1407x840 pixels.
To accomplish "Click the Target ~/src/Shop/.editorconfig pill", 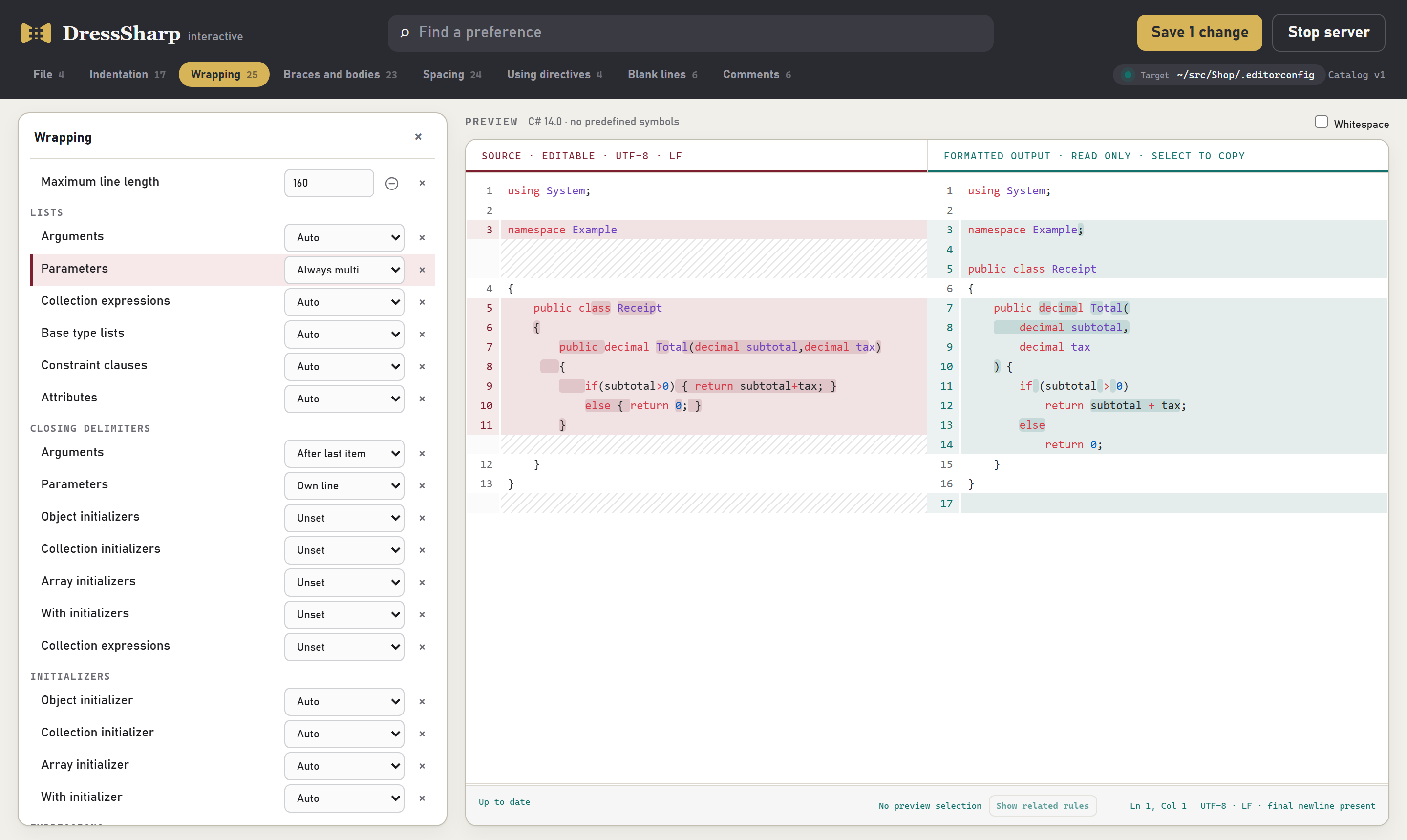I will (x=1218, y=75).
